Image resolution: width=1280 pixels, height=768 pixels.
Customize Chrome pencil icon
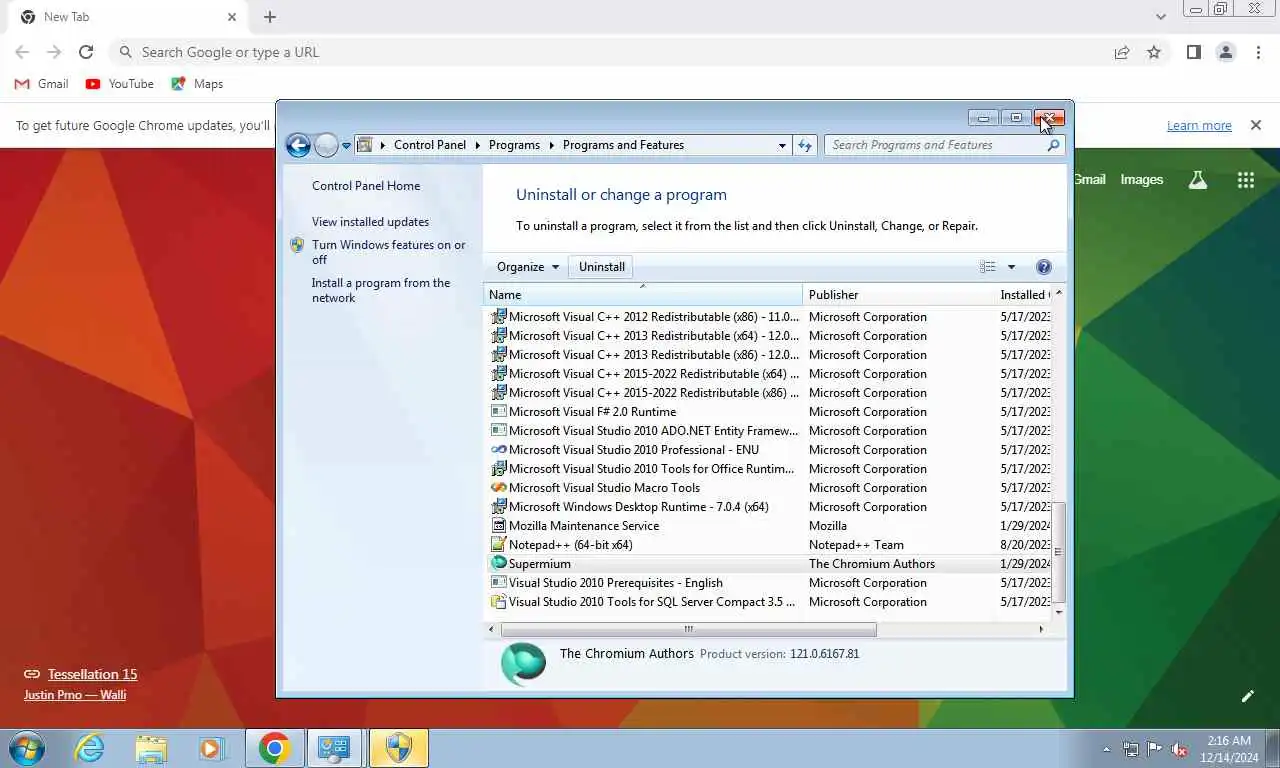[x=1248, y=696]
